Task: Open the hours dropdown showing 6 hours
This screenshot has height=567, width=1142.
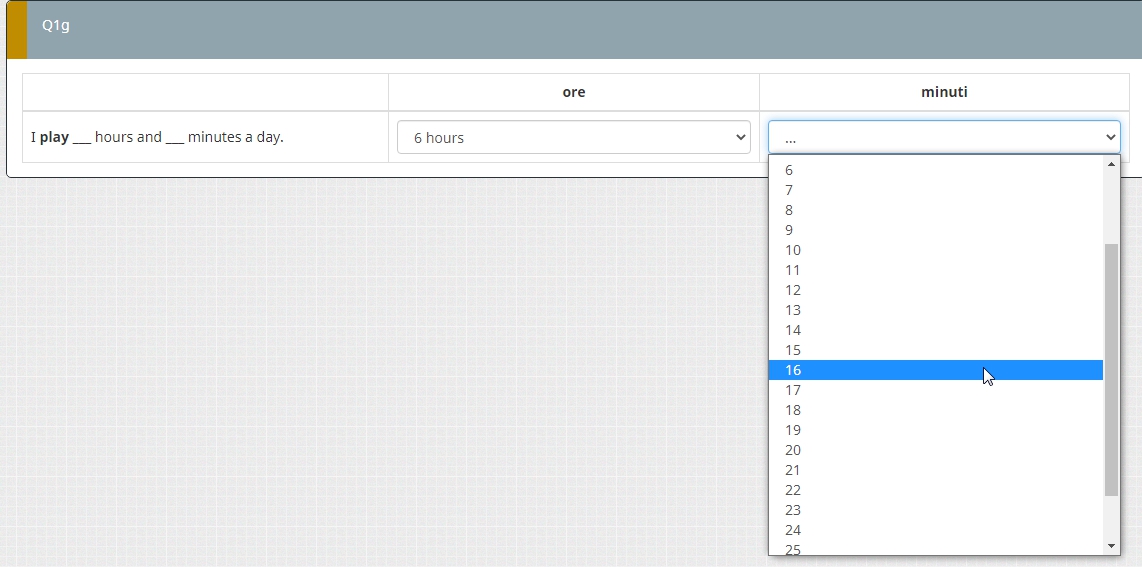Action: coord(573,138)
